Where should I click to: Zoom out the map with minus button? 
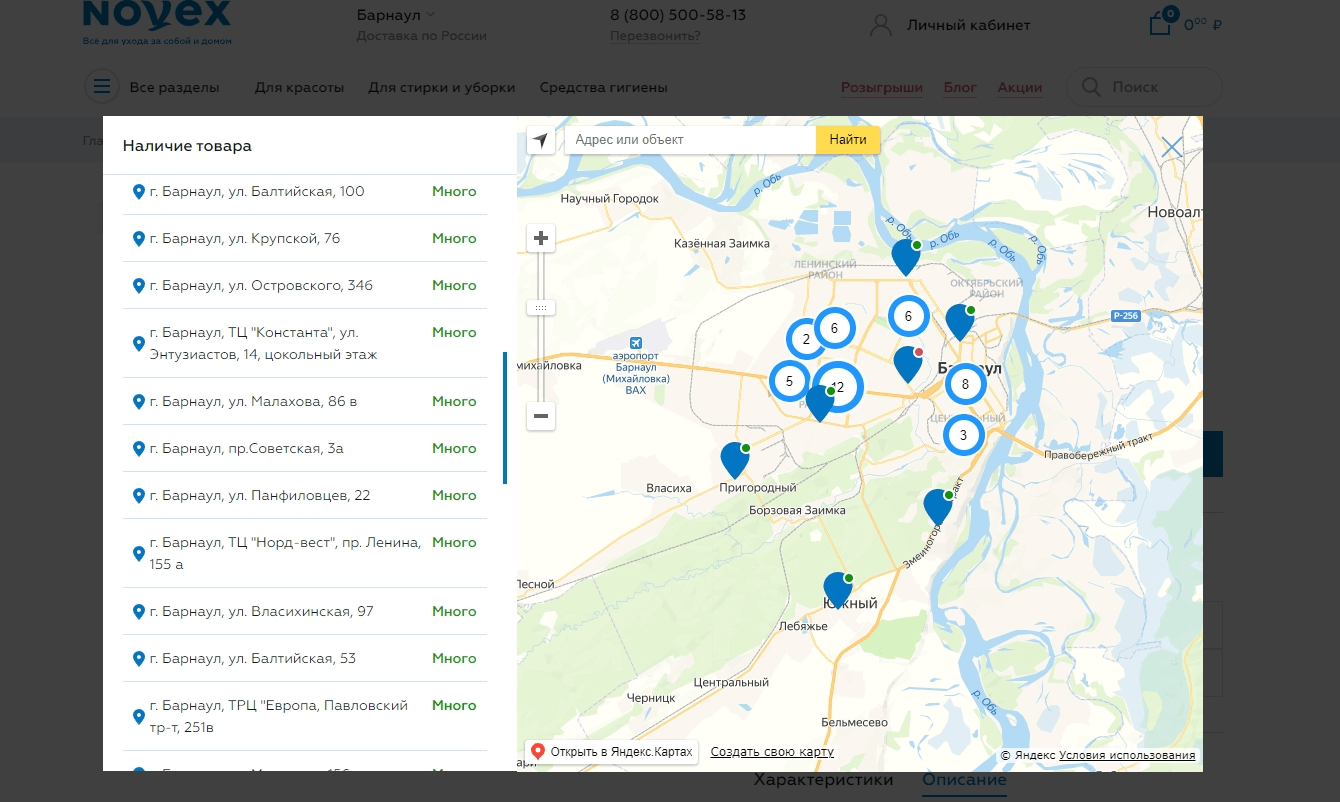point(541,416)
